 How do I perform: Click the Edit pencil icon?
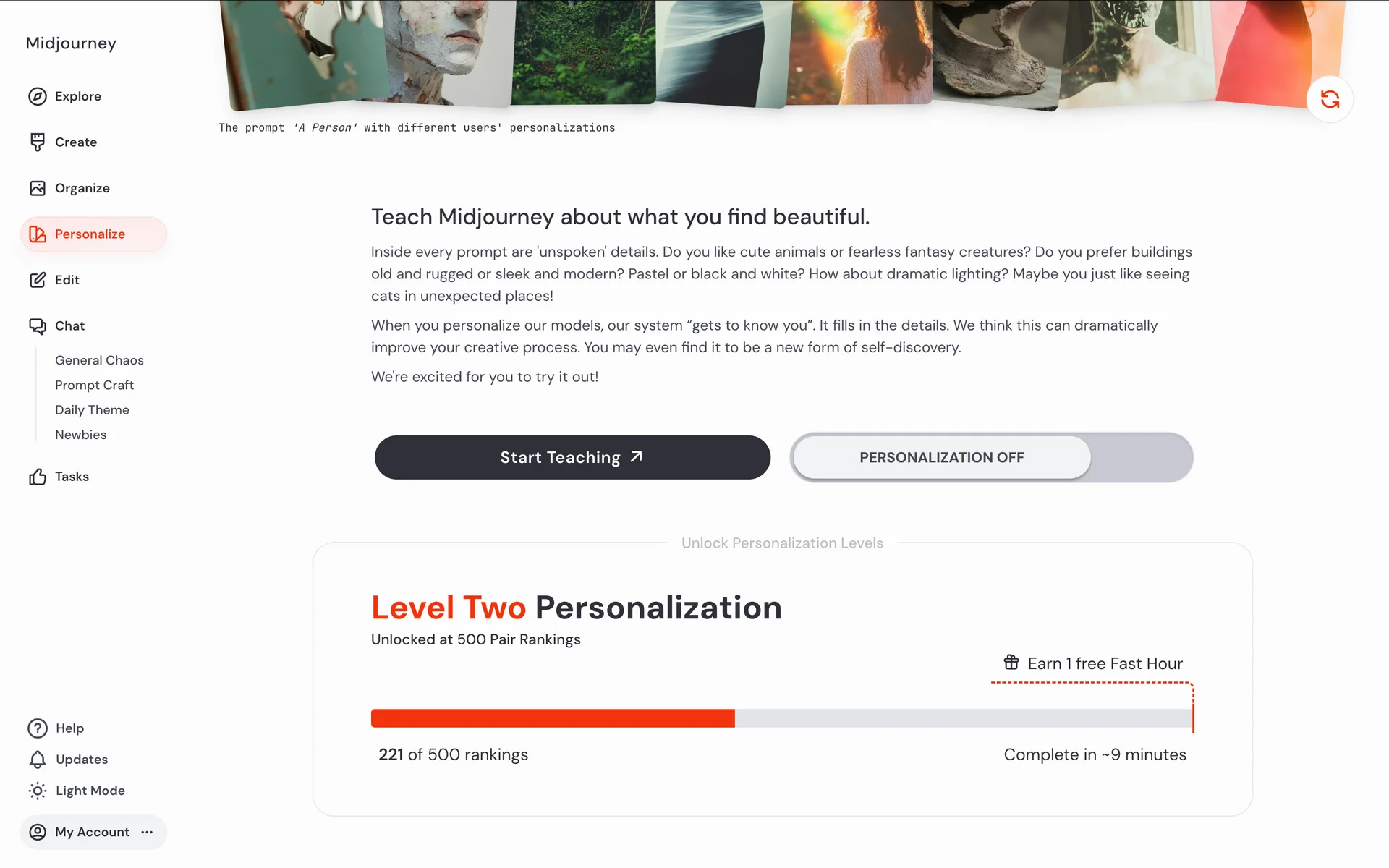click(x=38, y=280)
